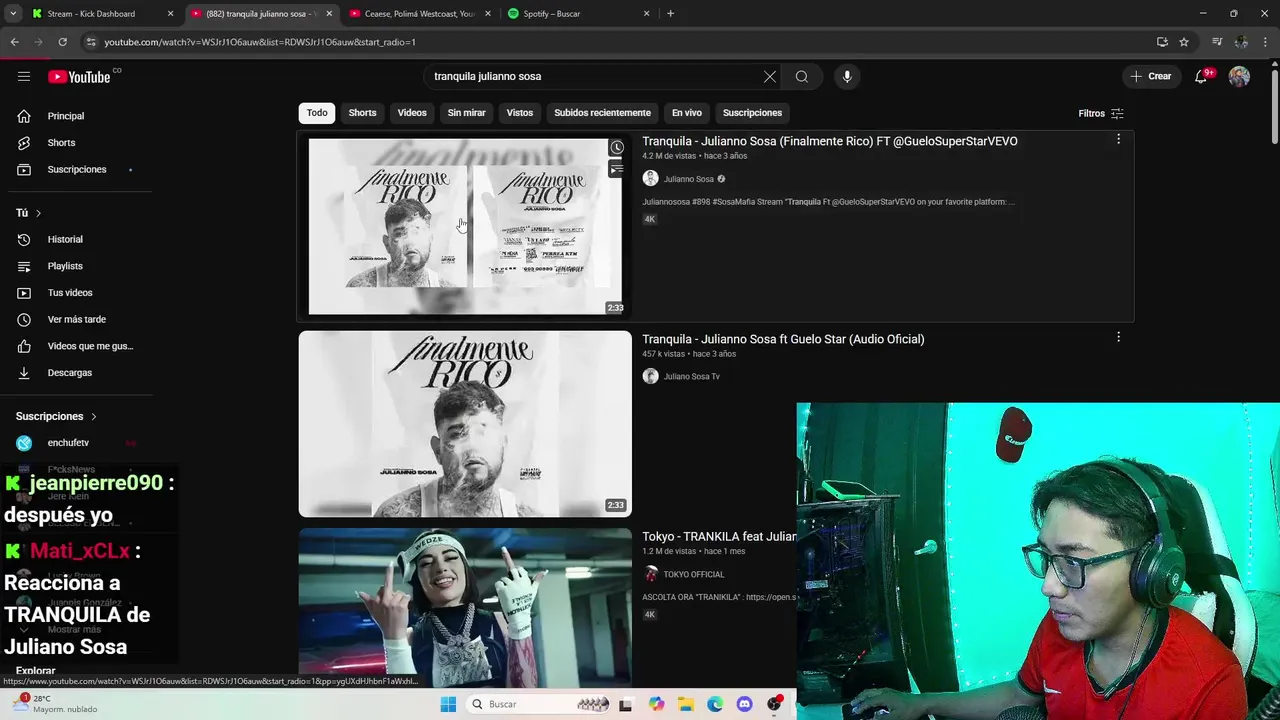This screenshot has height=720, width=1280.
Task: Select the Subidos recientemente chip
Action: [x=602, y=113]
